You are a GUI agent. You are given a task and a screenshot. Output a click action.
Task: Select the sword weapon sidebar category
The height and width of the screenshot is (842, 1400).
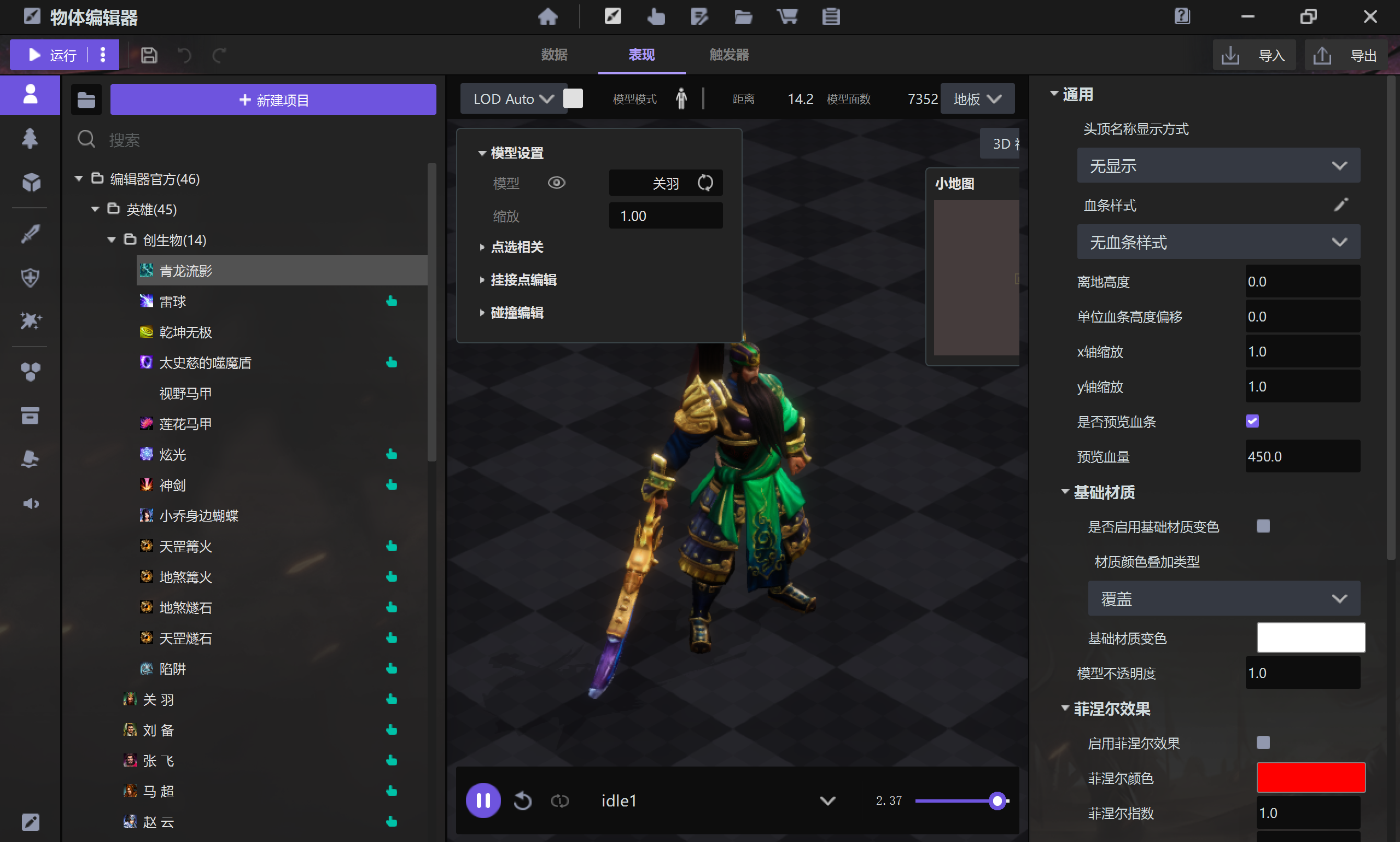coord(30,233)
